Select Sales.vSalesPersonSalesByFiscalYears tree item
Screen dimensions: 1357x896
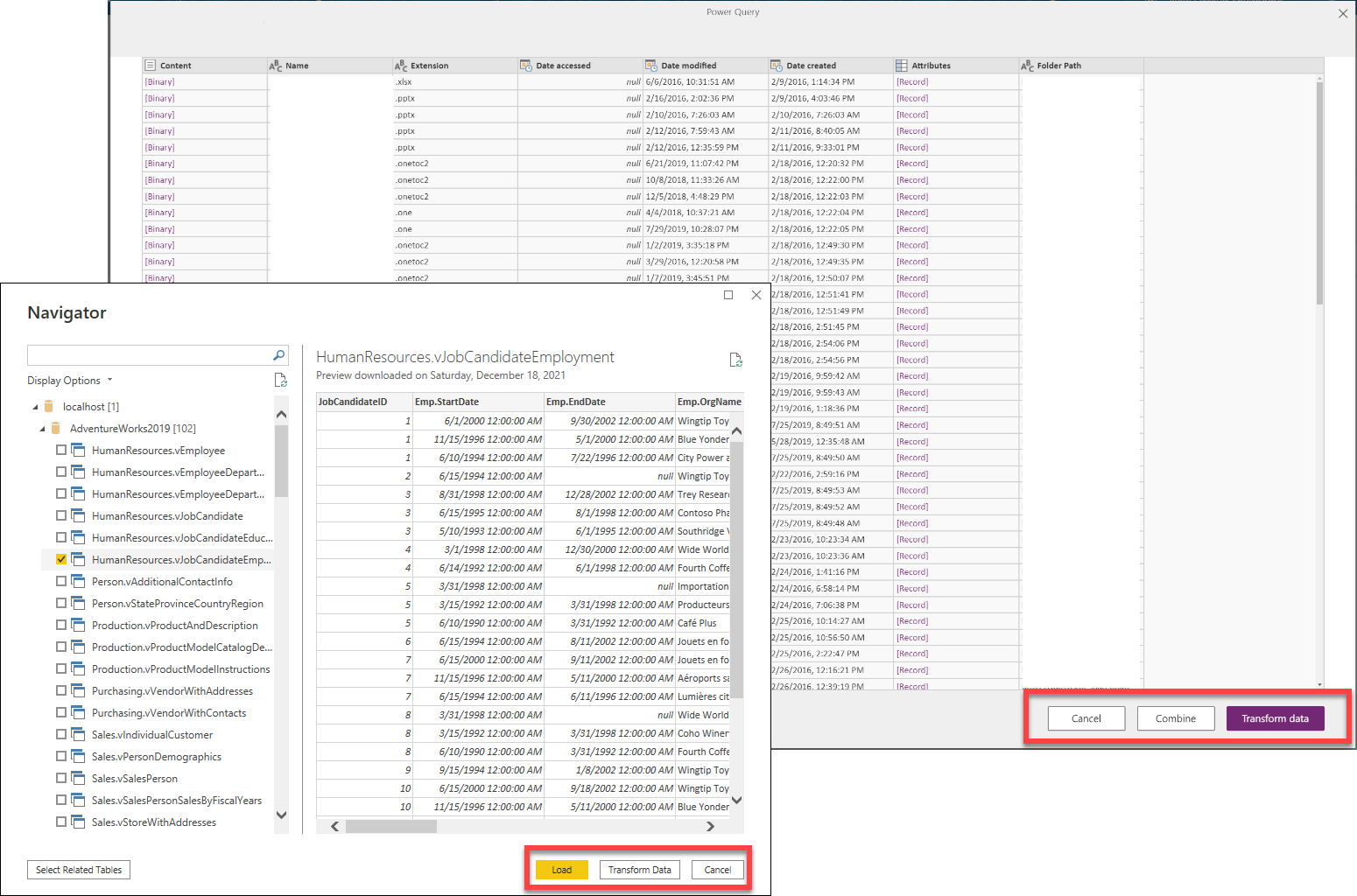(x=177, y=800)
